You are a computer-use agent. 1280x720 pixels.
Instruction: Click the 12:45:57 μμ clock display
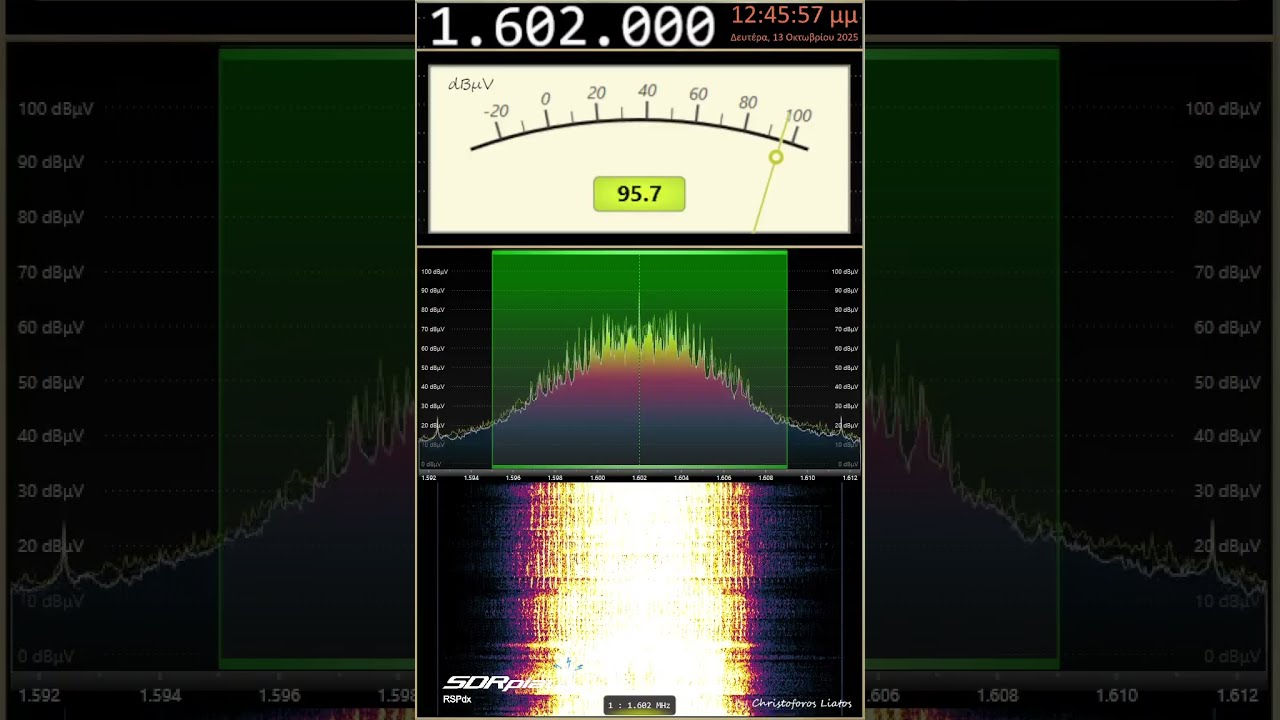pos(794,16)
